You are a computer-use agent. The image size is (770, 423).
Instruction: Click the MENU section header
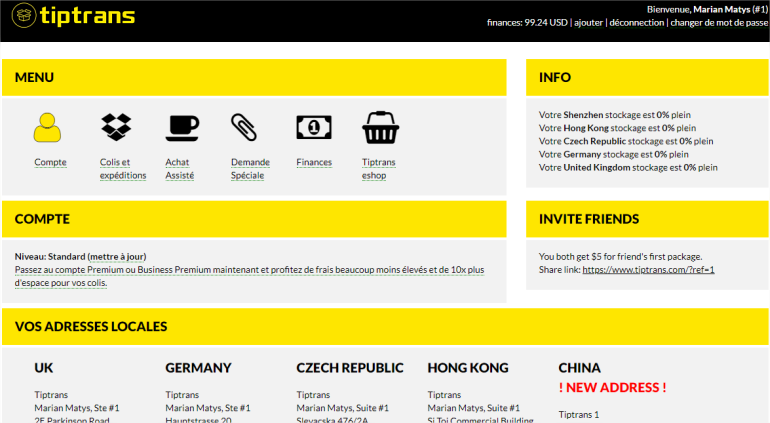(x=254, y=78)
